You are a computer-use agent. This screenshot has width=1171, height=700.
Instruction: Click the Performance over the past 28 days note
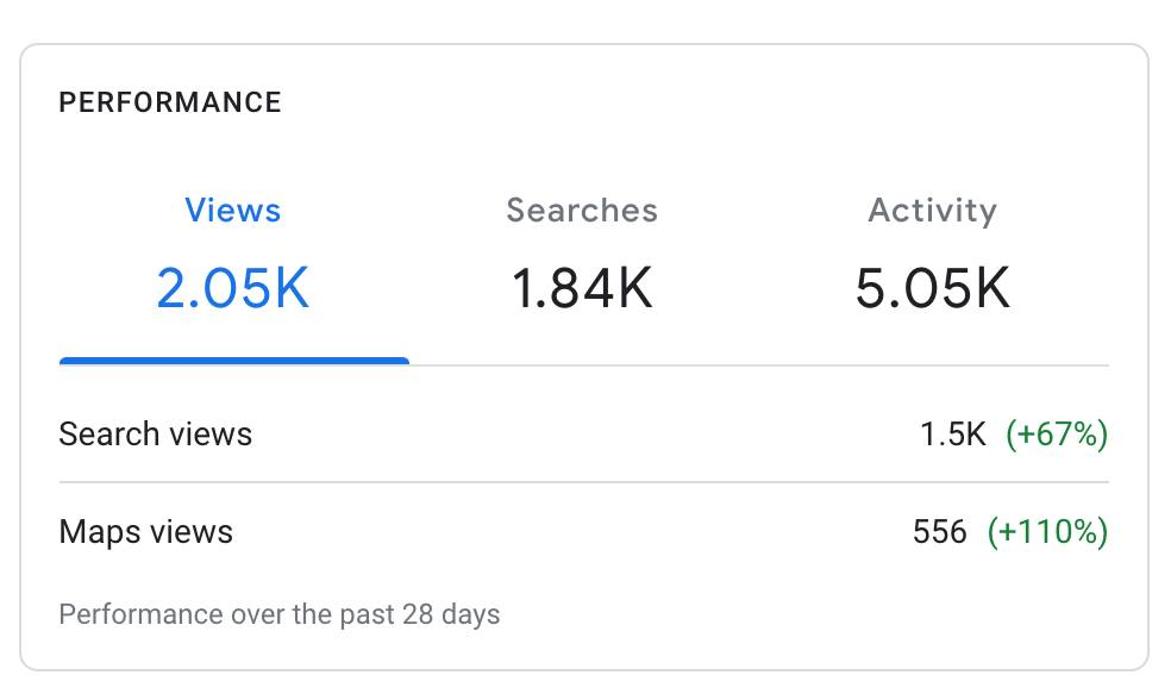(x=279, y=613)
